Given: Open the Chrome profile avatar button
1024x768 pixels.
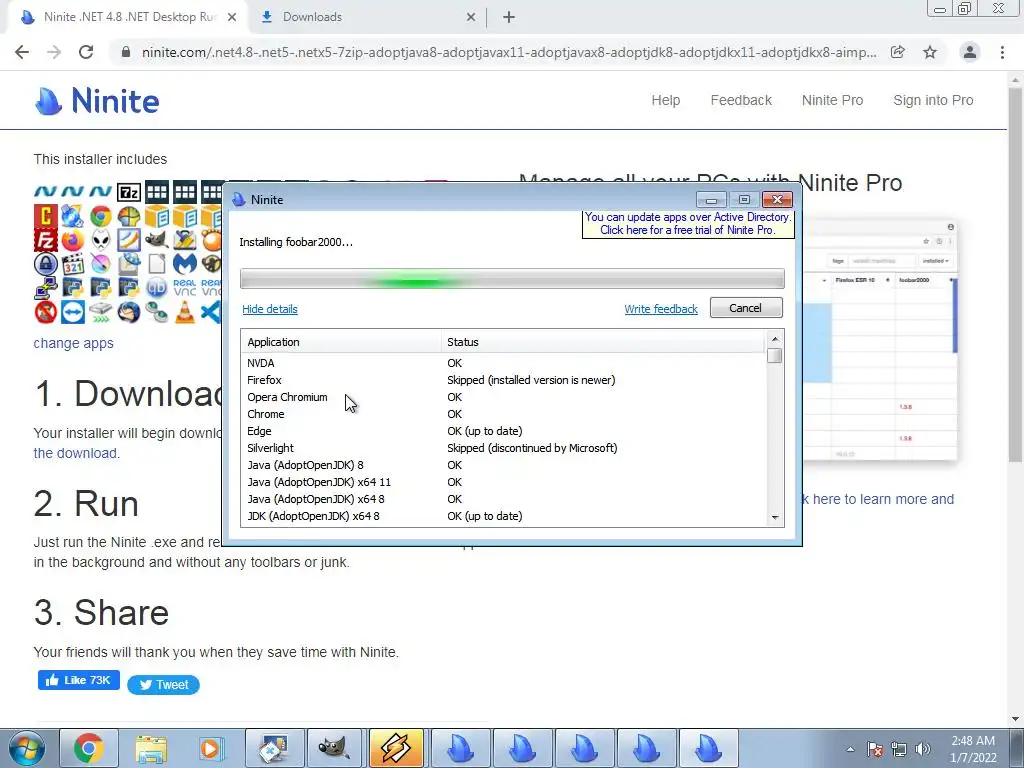Looking at the screenshot, I should coord(970,52).
